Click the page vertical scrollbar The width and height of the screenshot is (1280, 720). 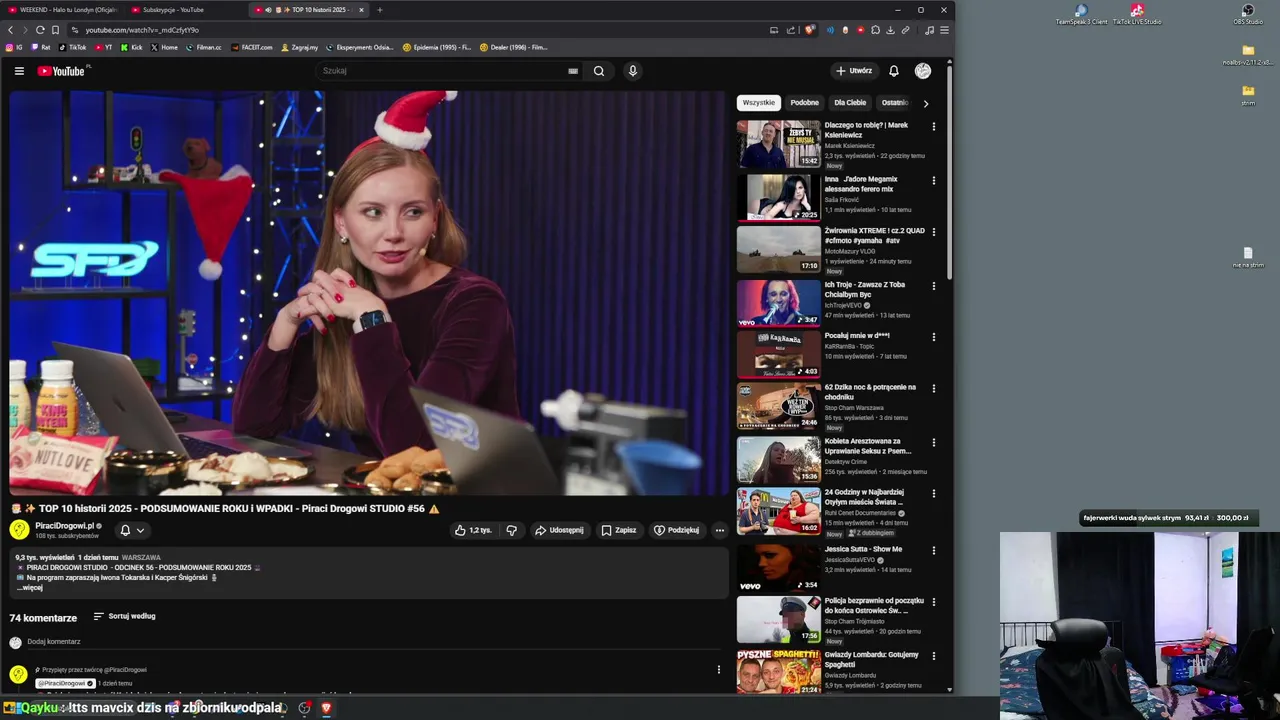click(949, 170)
